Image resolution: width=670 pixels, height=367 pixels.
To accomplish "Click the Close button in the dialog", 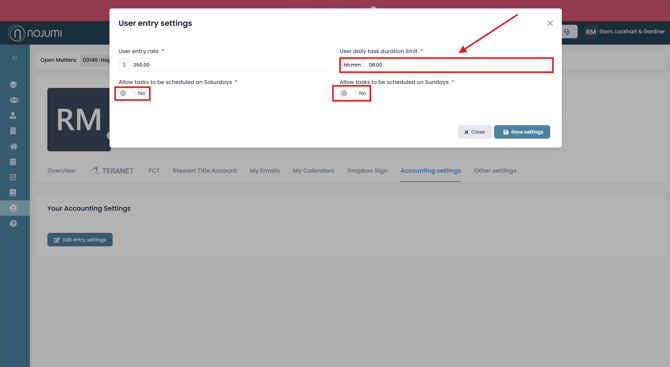I will [x=474, y=132].
